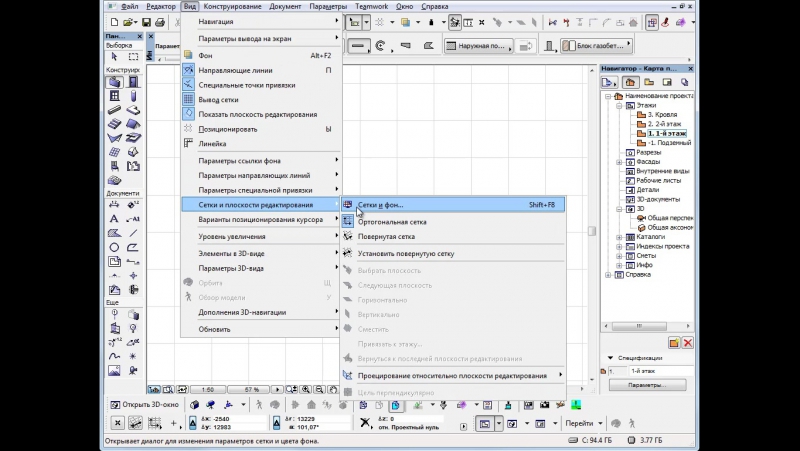Select the Marquee tool in toolbox
The image size is (800, 451).
tap(132, 57)
